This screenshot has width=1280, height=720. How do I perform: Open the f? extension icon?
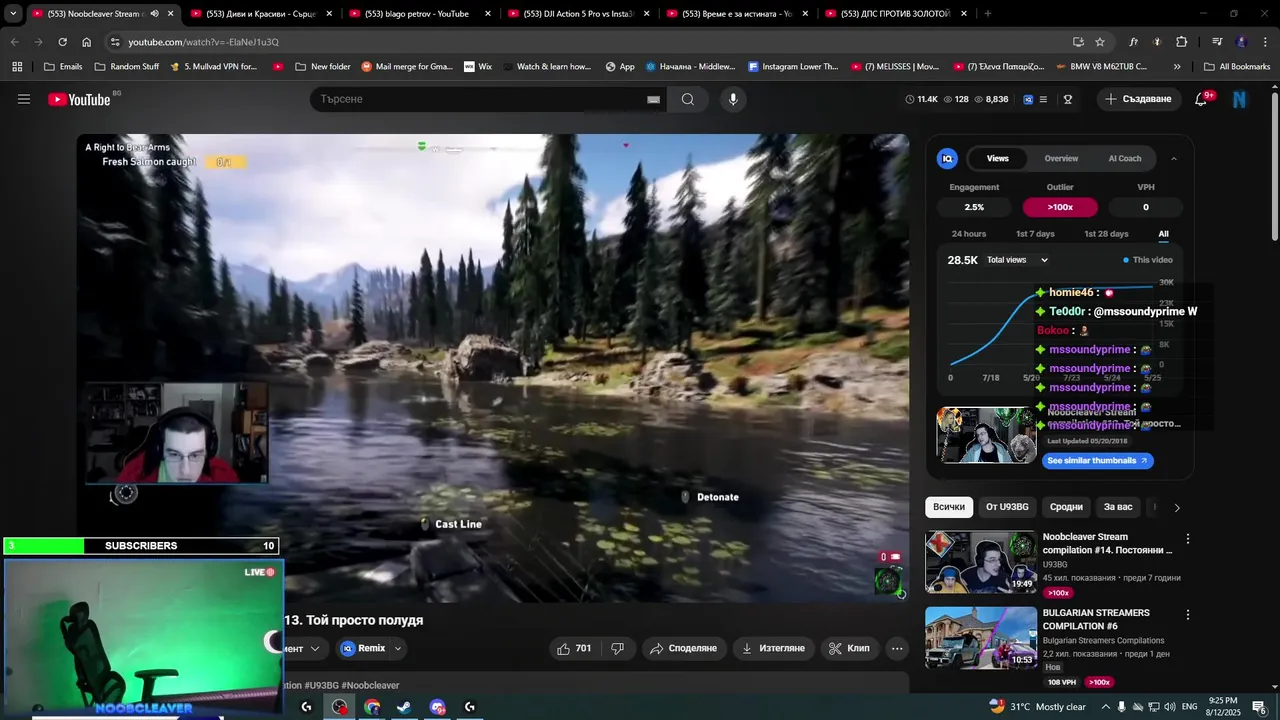click(x=1134, y=42)
